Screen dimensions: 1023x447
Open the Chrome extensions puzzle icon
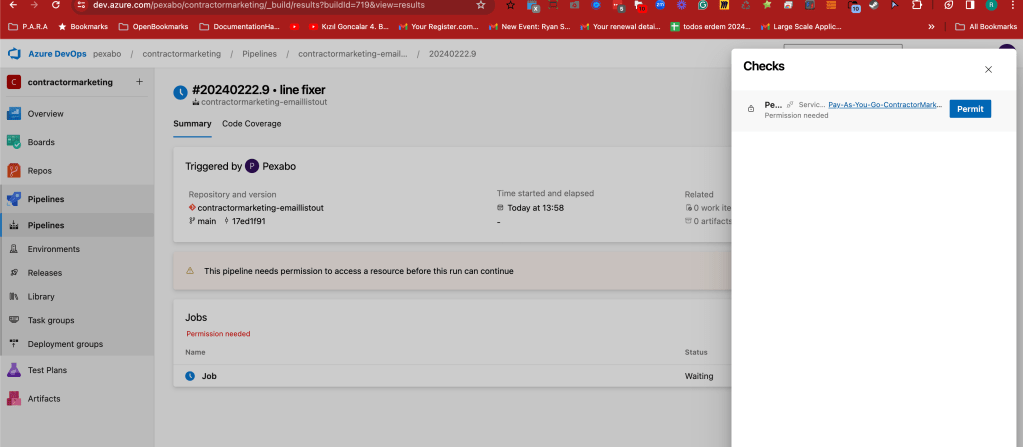[916, 5]
